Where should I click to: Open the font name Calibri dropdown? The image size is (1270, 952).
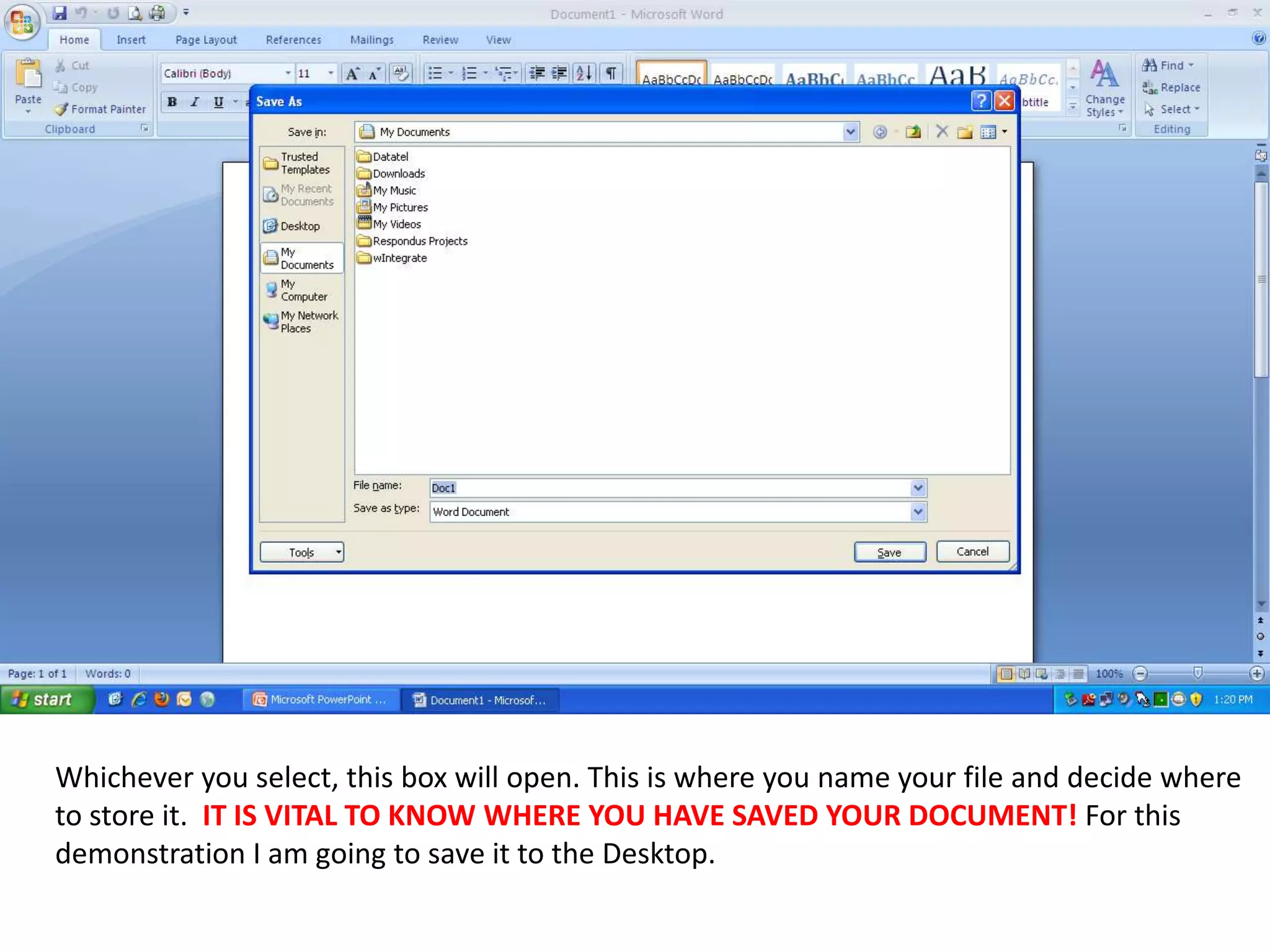point(288,74)
